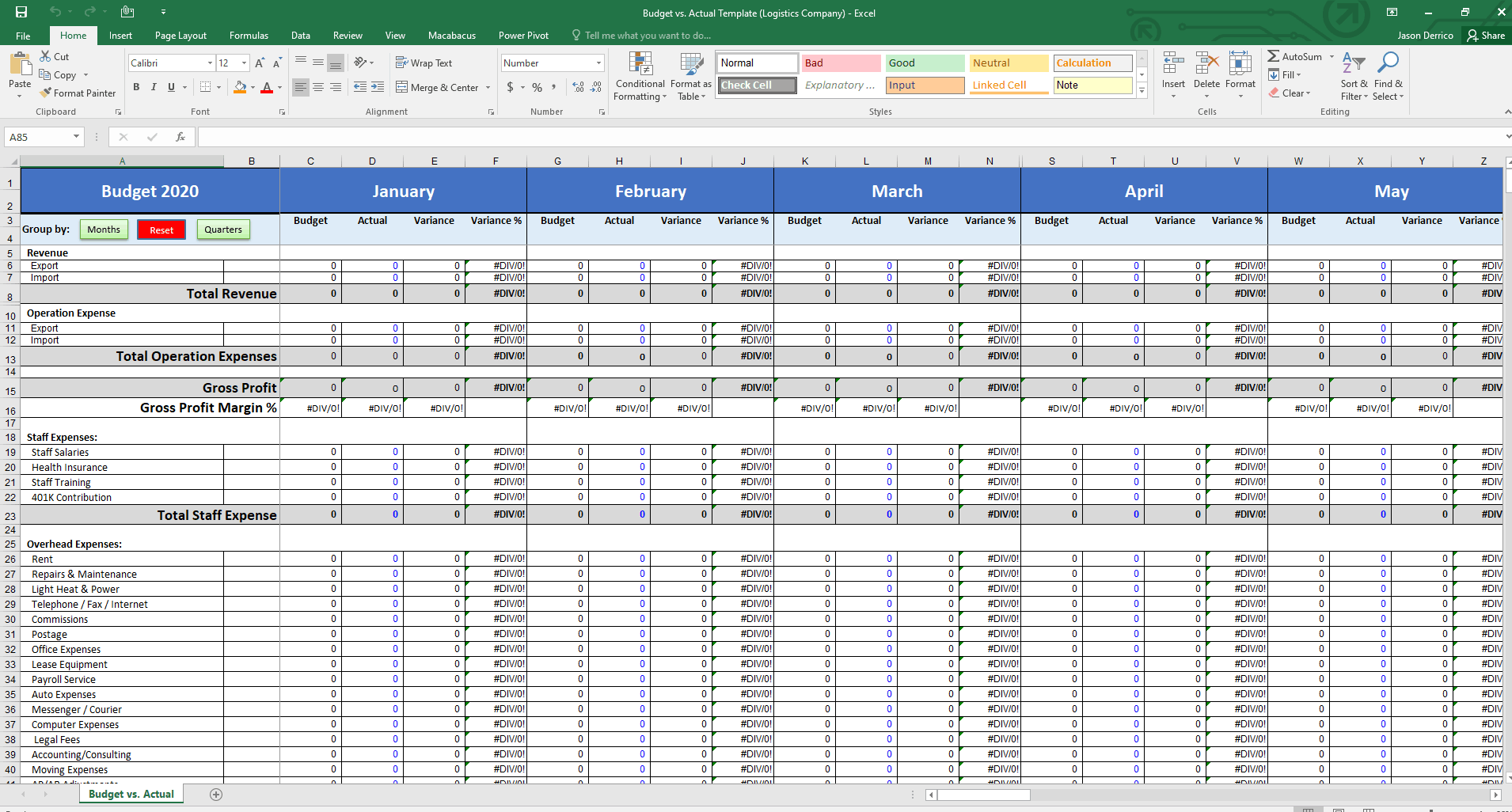Image resolution: width=1512 pixels, height=812 pixels.
Task: Apply the Good cell style swatch
Action: click(x=924, y=63)
